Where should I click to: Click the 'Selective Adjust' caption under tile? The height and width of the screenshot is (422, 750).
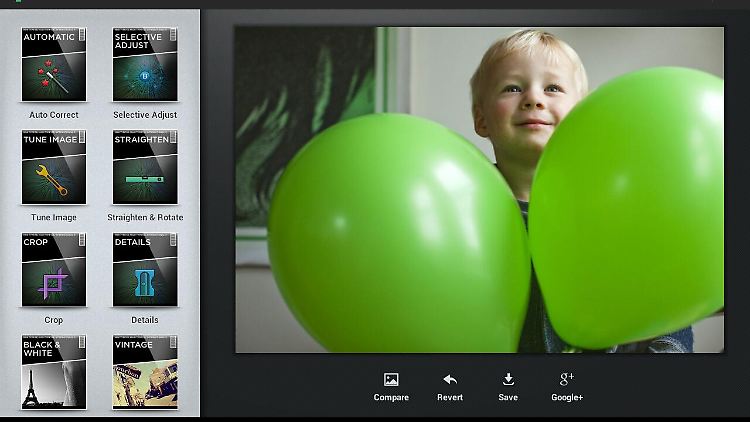click(x=145, y=115)
